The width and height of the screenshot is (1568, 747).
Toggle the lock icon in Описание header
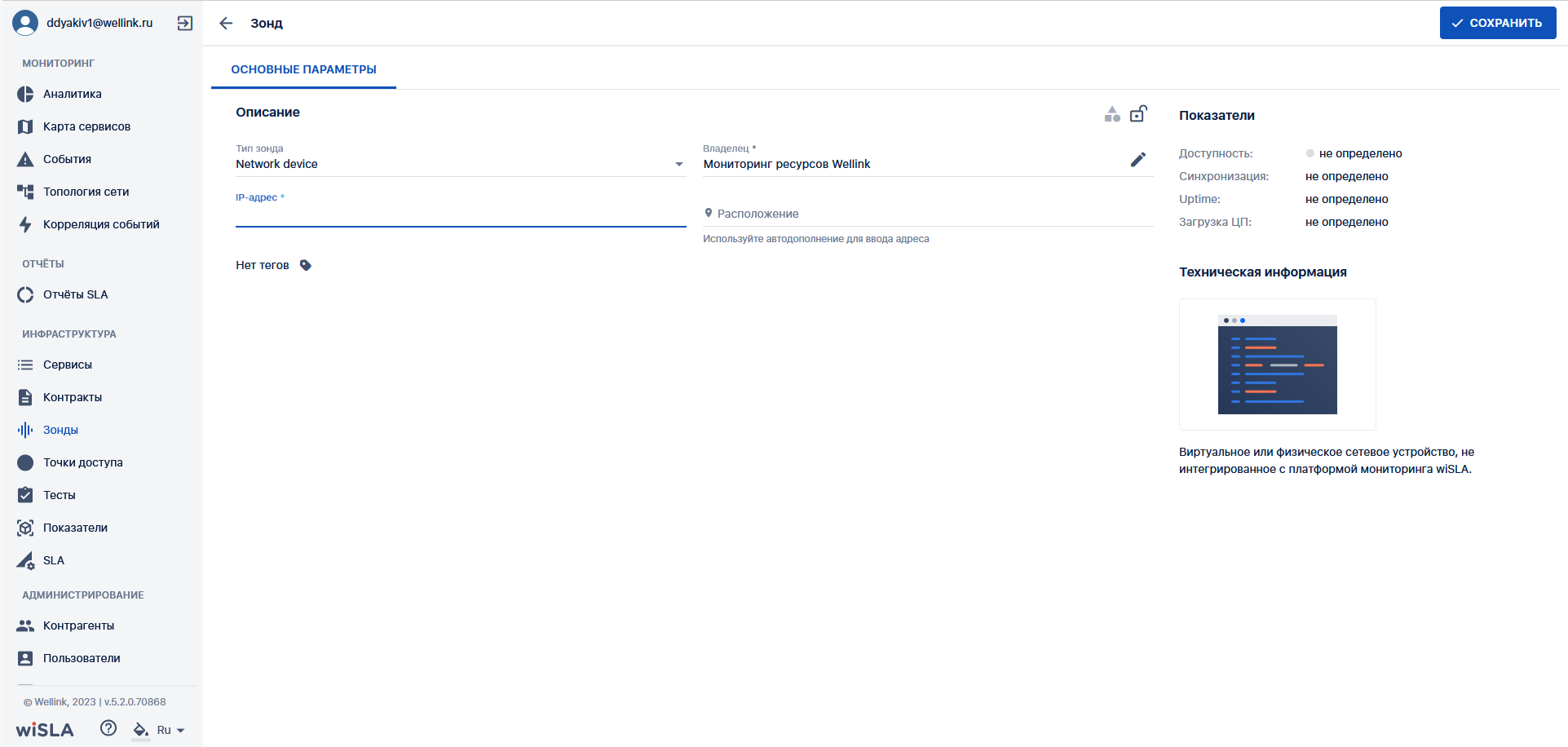point(1138,113)
